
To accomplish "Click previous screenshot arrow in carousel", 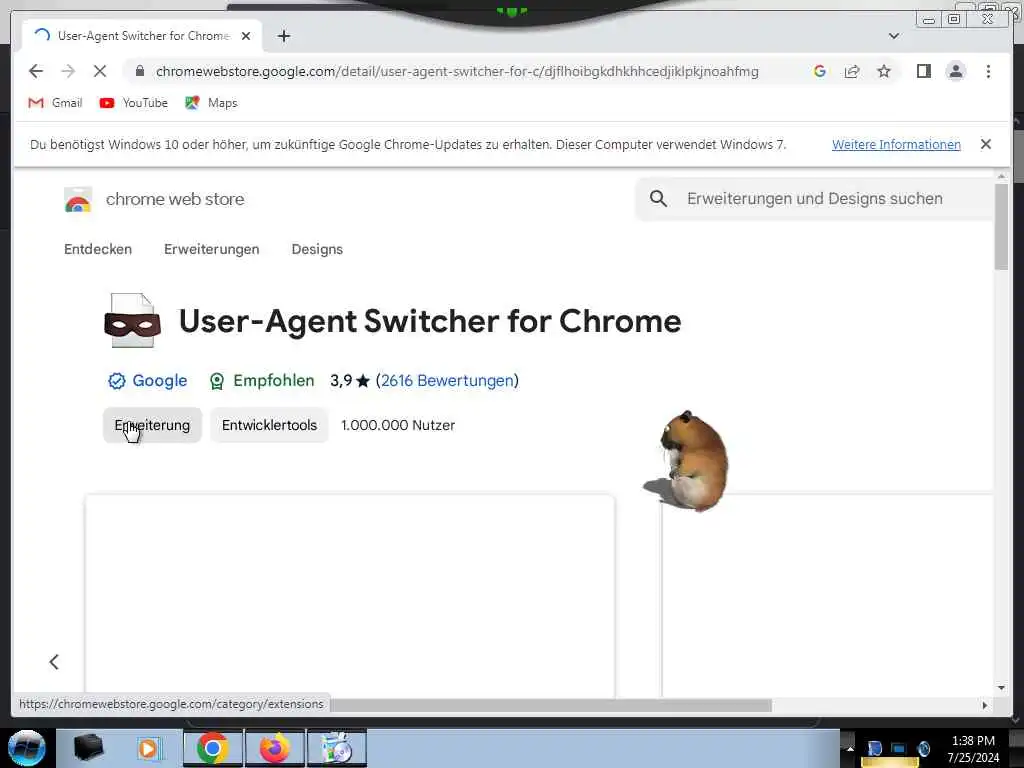I will click(54, 662).
